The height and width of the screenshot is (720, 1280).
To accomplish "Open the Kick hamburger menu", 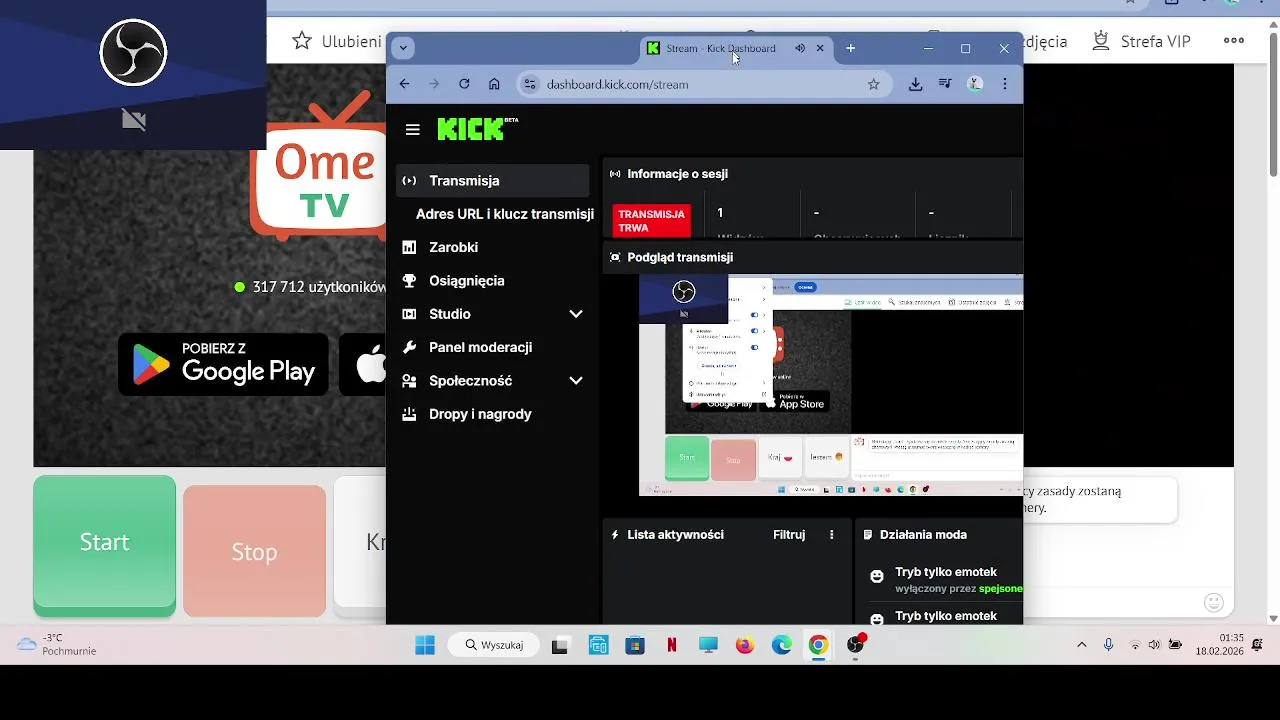I will coord(412,130).
